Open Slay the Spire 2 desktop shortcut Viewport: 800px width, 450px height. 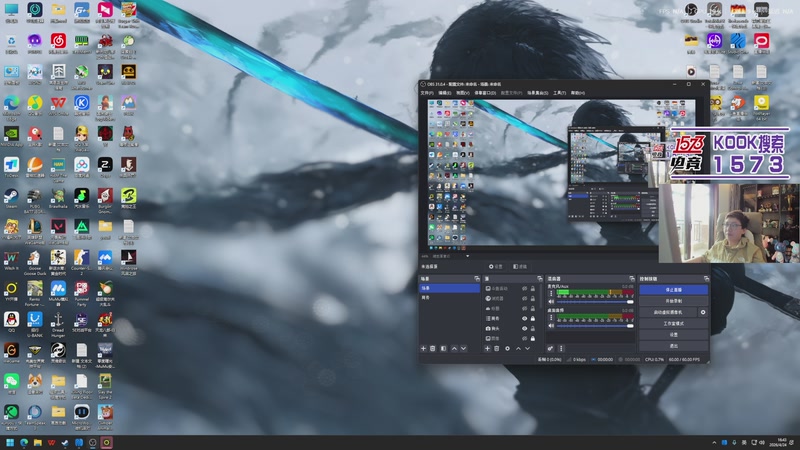(105, 386)
